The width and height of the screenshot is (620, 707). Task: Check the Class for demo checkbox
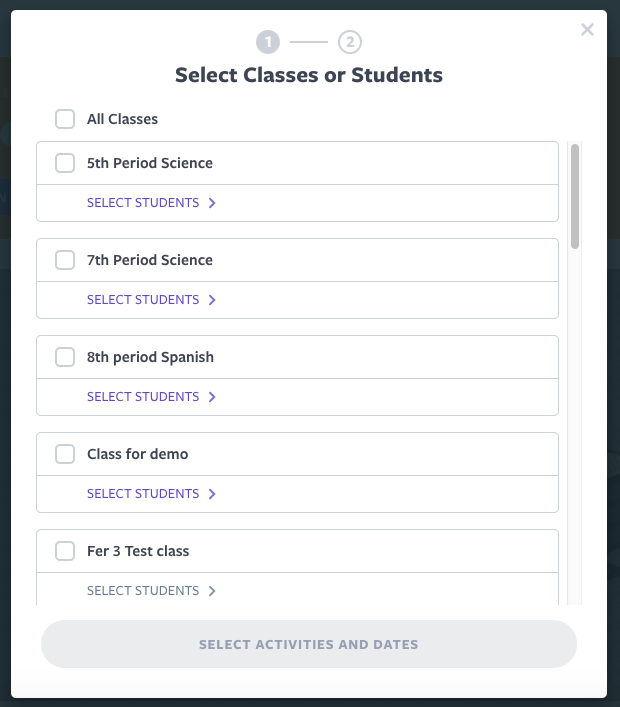coord(65,454)
